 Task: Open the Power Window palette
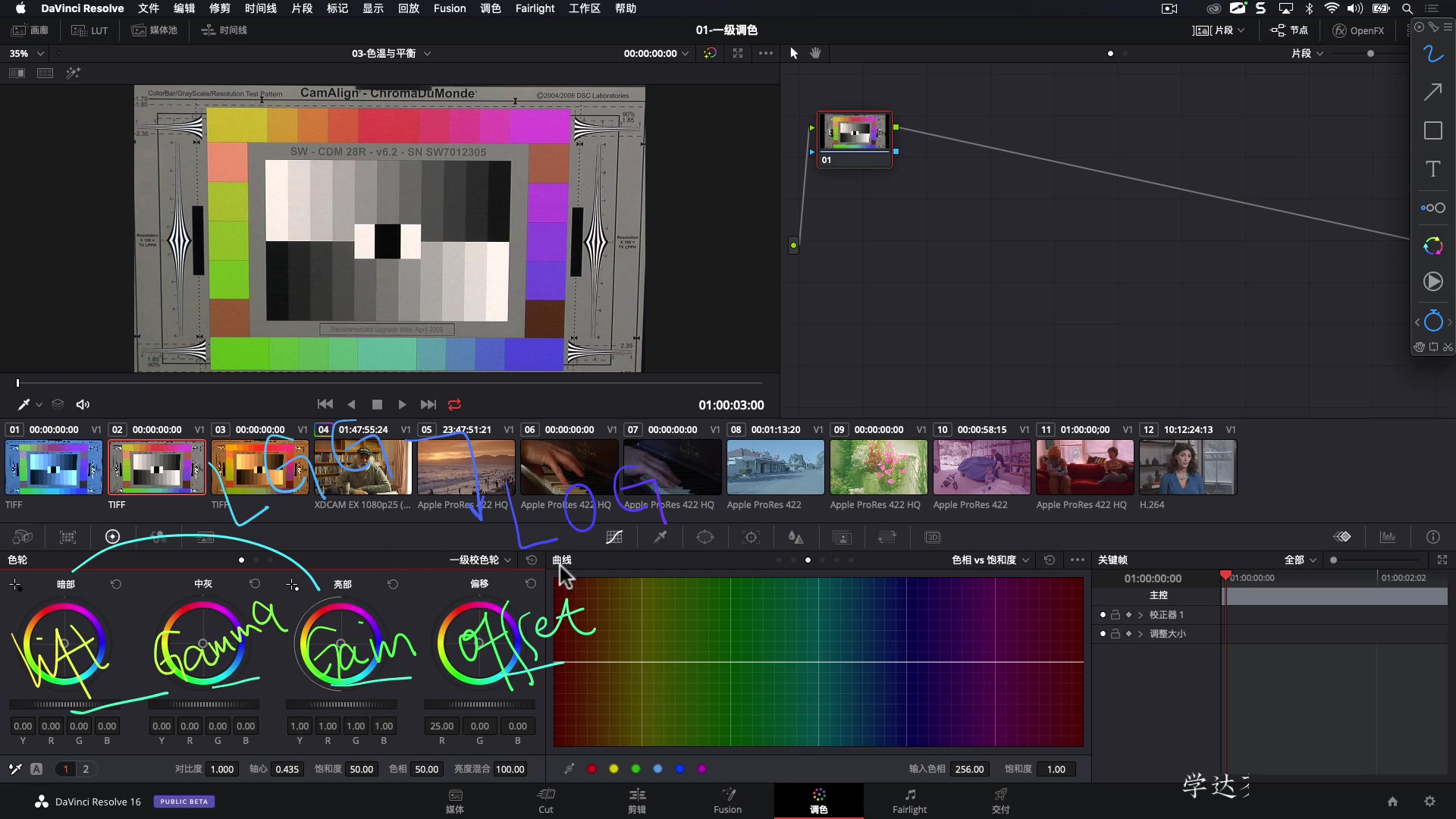point(705,537)
